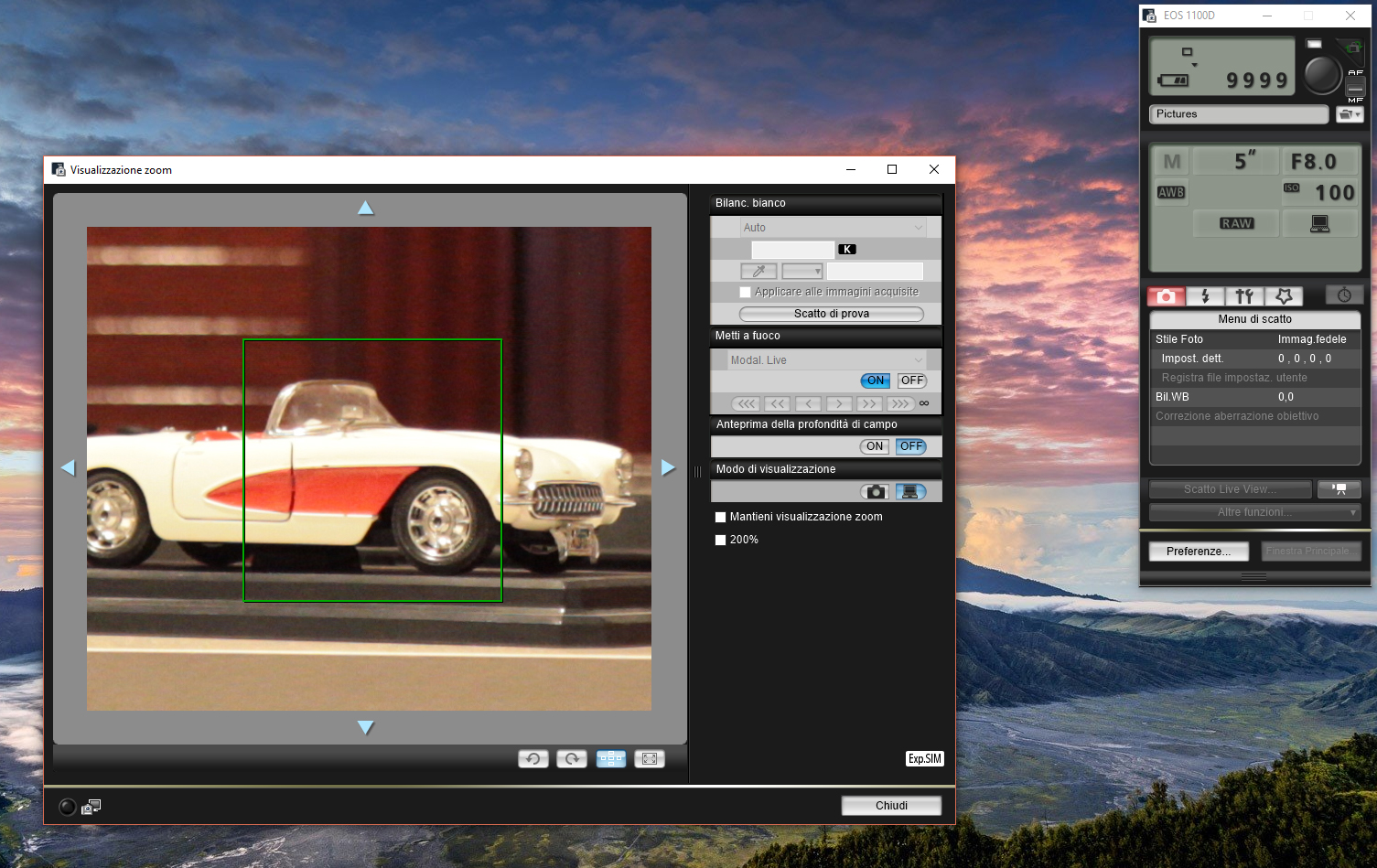
Task: Switch to the flash settings tab
Action: [1205, 295]
